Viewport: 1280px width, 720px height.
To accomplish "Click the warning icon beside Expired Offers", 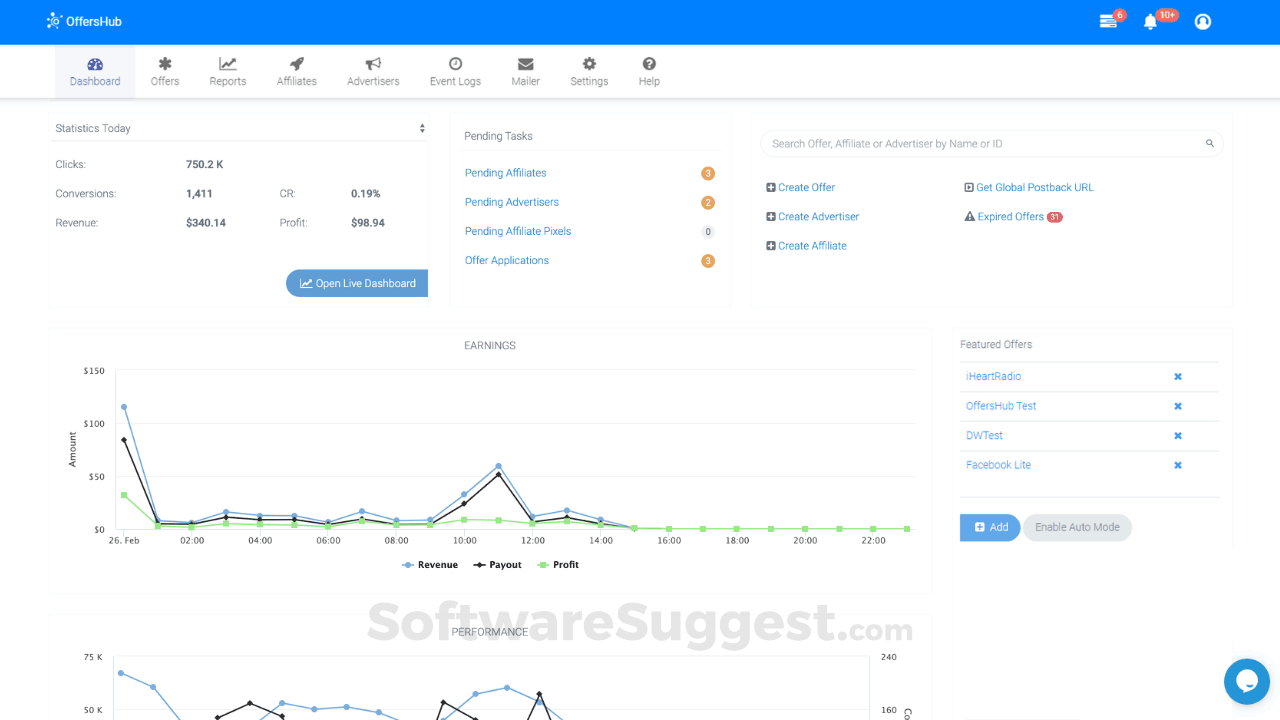I will 969,216.
